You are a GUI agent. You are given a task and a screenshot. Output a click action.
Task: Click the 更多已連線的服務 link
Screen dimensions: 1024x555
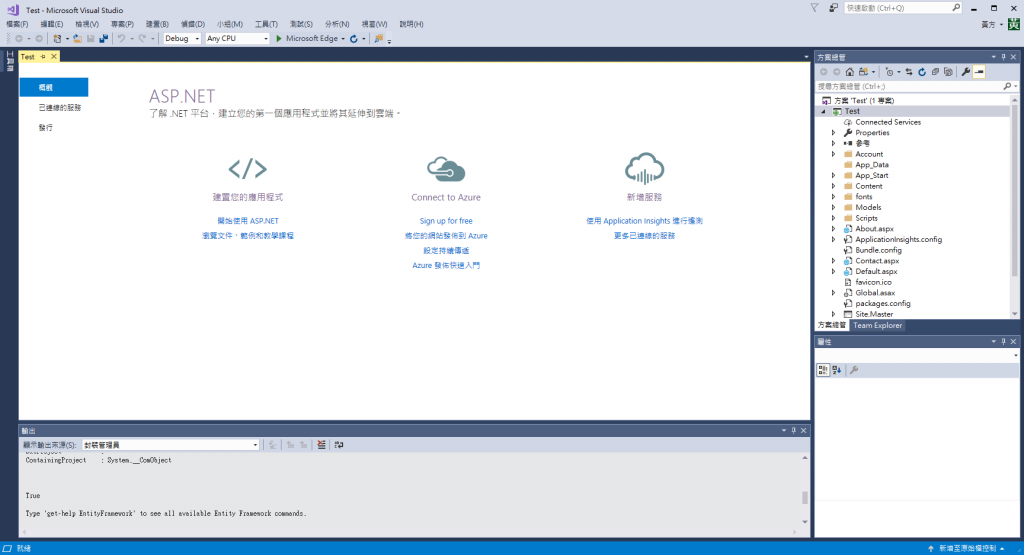click(645, 236)
